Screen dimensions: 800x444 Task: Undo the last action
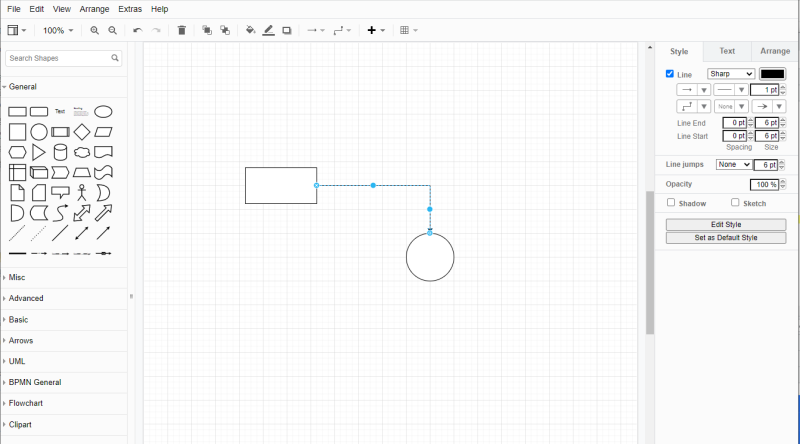click(x=137, y=31)
